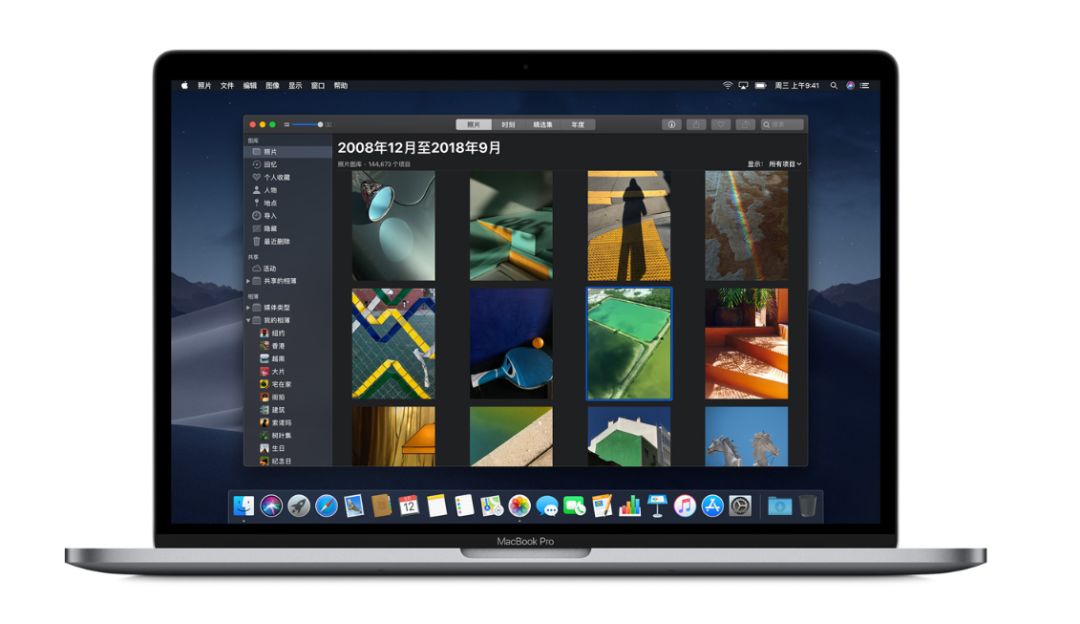
Task: Switch to the 年度 tab
Action: [578, 125]
